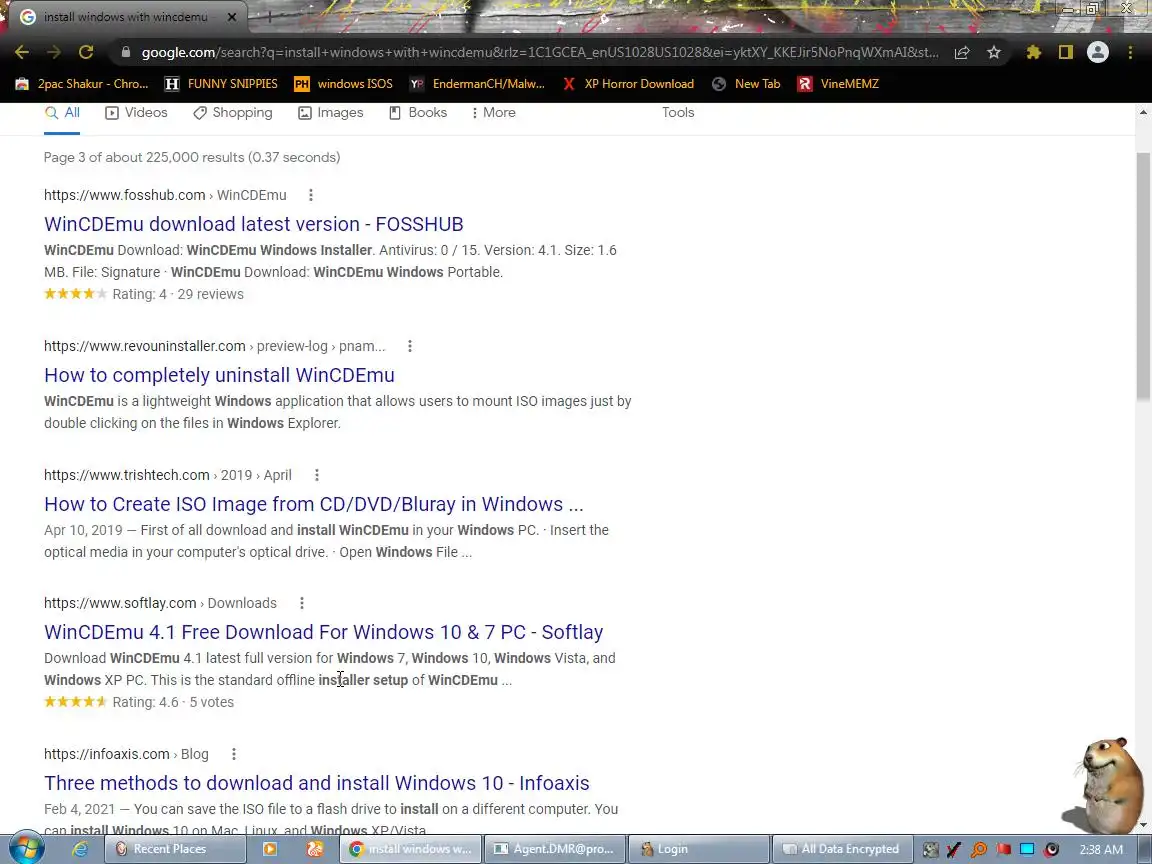Click the address bar URL field
Image resolution: width=1152 pixels, height=864 pixels.
pos(540,52)
